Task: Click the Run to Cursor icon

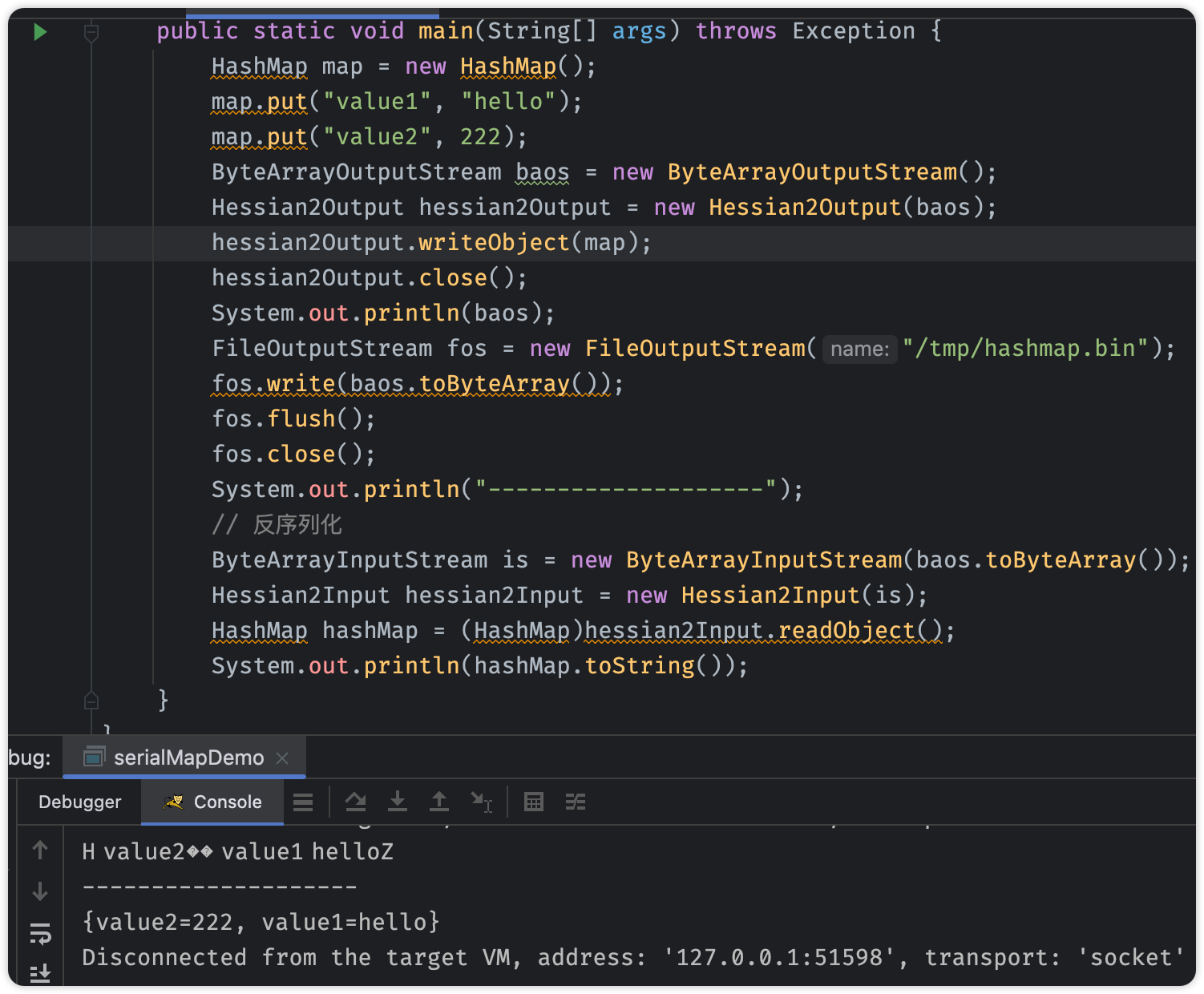Action: 481,802
